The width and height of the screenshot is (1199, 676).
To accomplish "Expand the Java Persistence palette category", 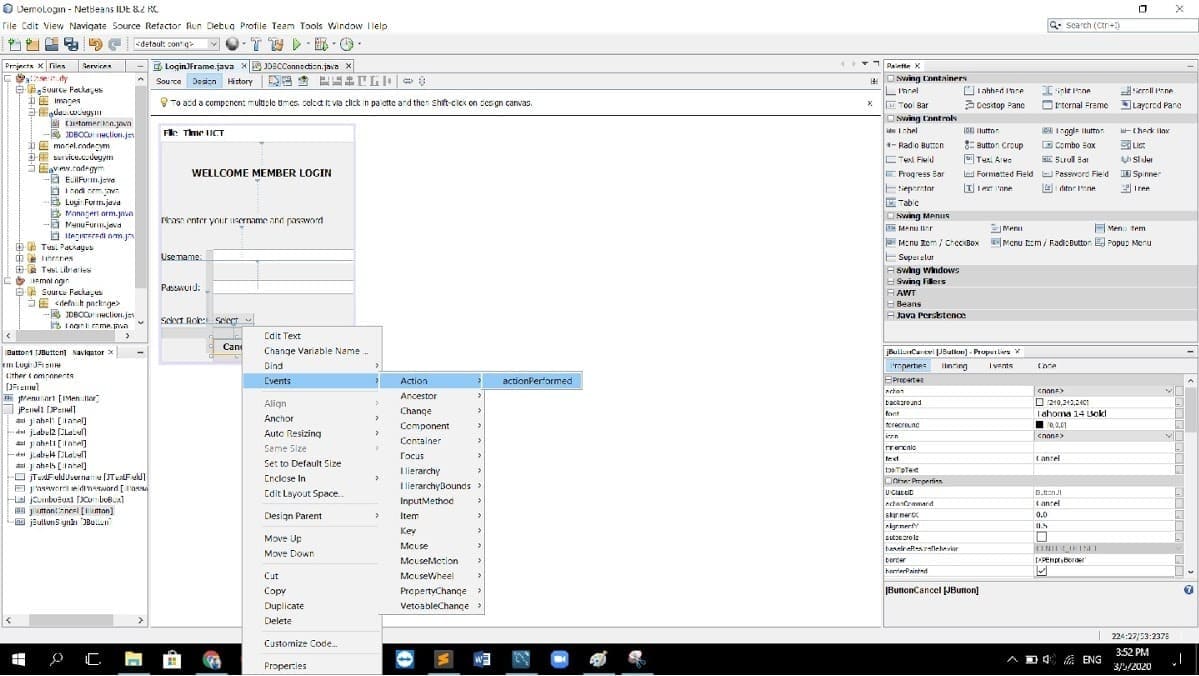I will pos(890,315).
